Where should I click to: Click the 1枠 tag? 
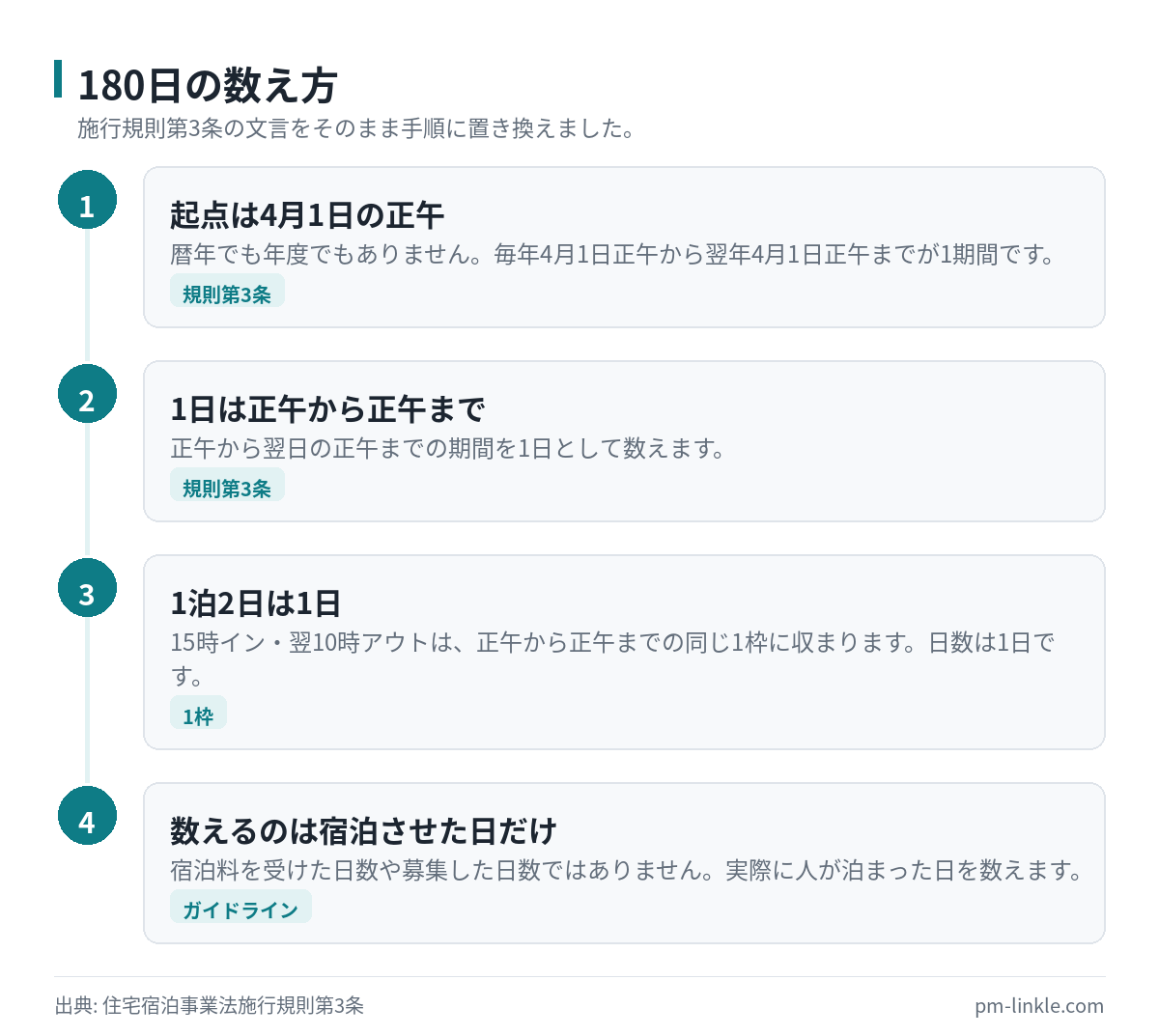(198, 714)
